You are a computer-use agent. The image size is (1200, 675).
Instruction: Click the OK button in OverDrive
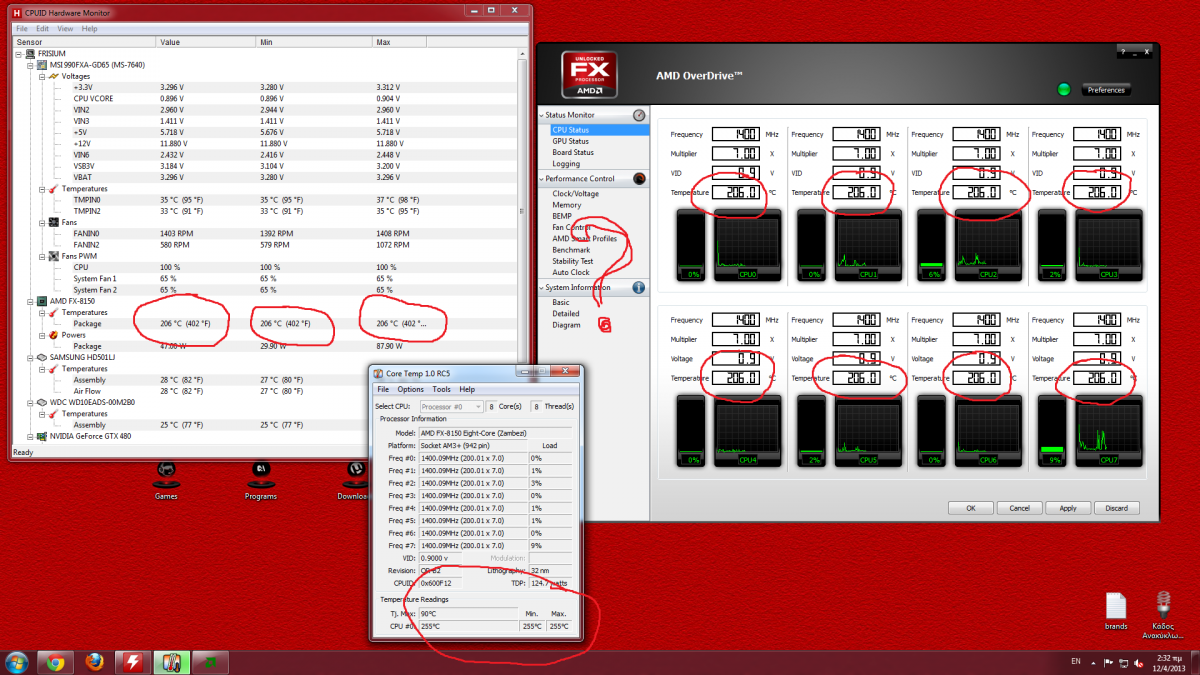click(x=971, y=508)
